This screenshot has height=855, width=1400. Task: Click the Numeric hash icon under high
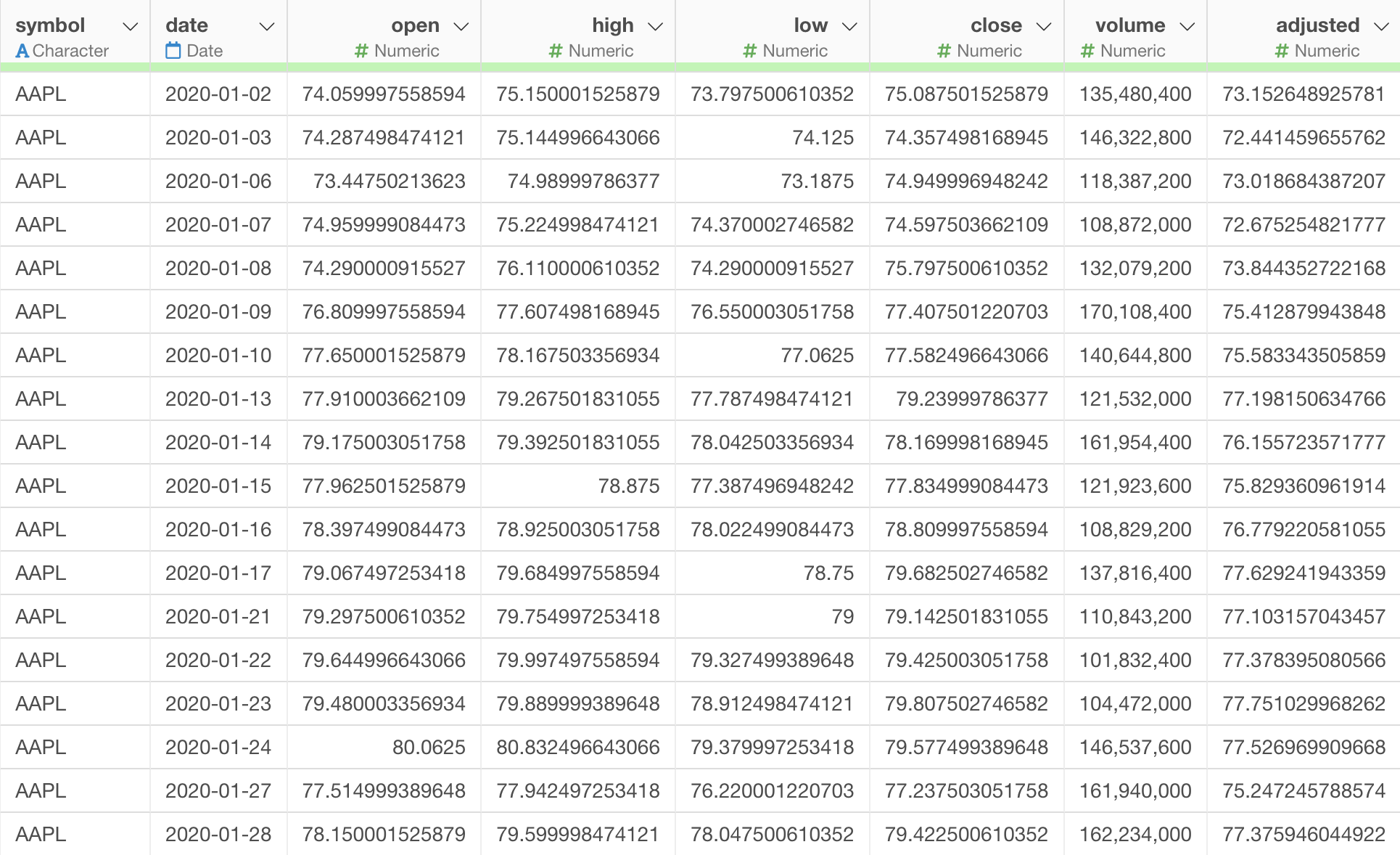pyautogui.click(x=556, y=51)
